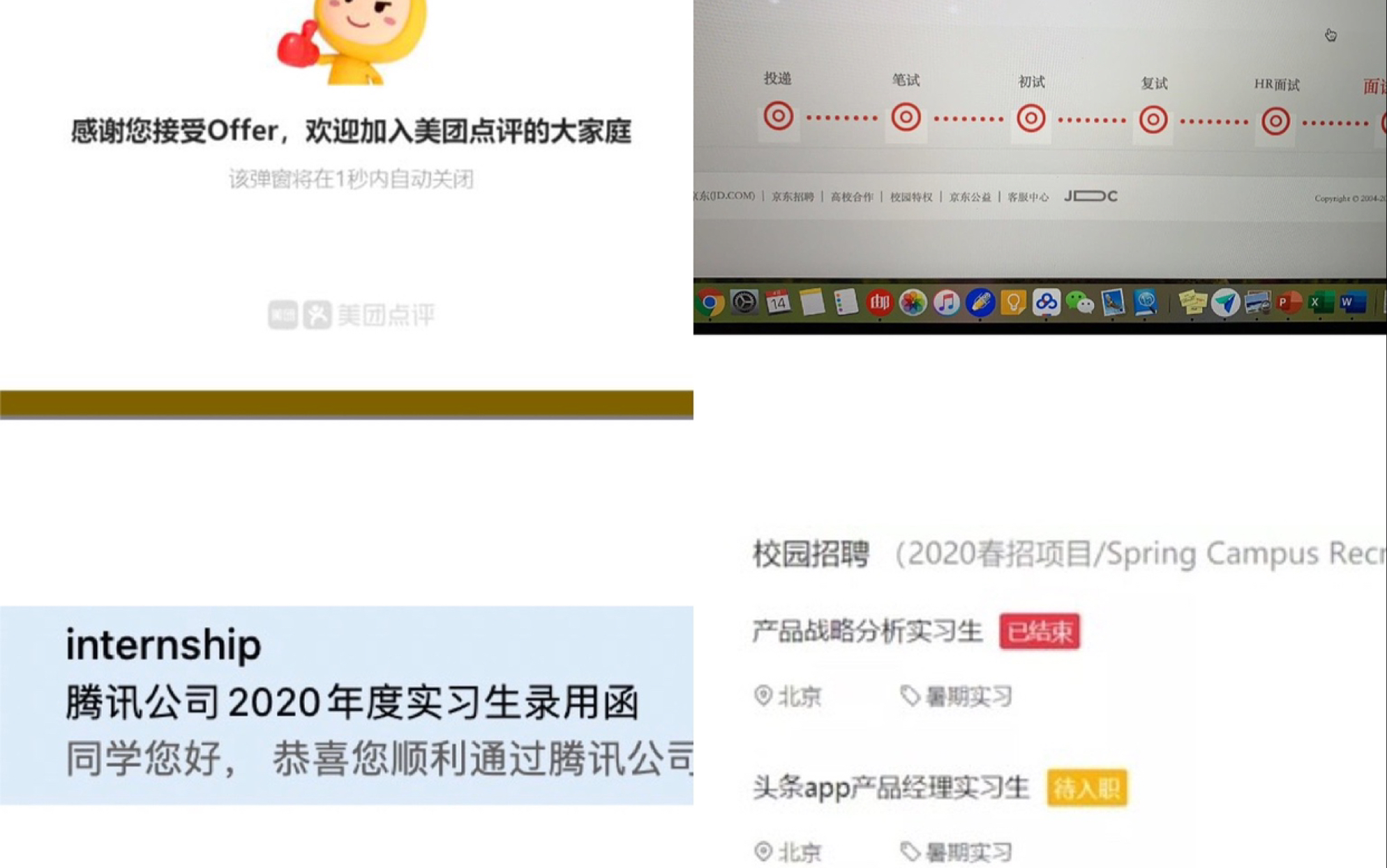This screenshot has width=1387, height=868.
Task: Open the paper plane app icon
Action: point(1225,303)
